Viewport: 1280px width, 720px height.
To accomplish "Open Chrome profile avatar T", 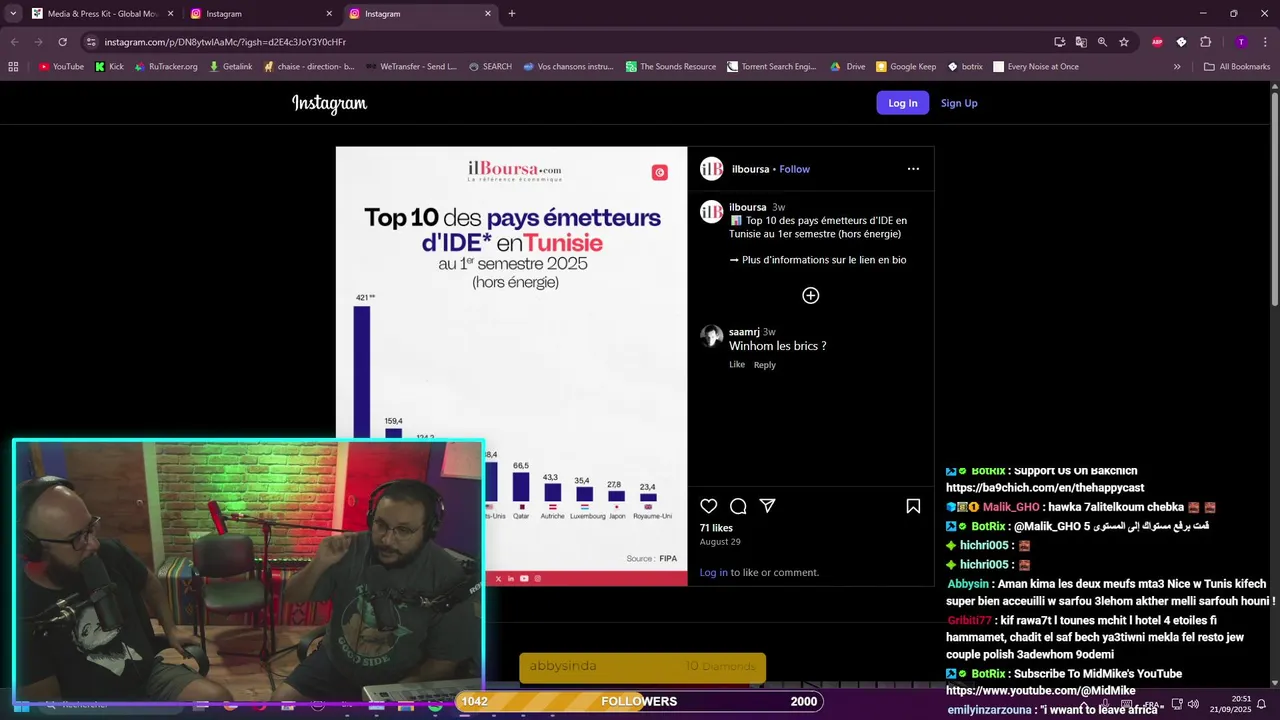I will [1241, 42].
